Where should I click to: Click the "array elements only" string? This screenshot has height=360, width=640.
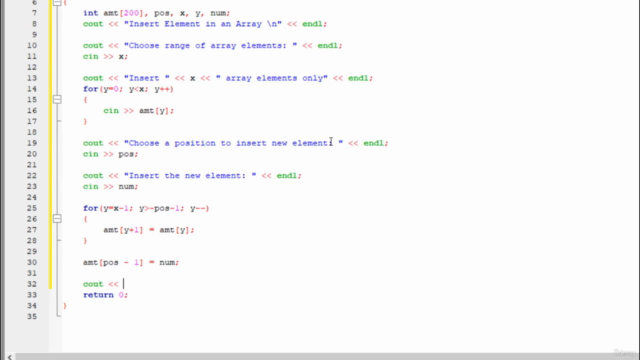click(272, 78)
